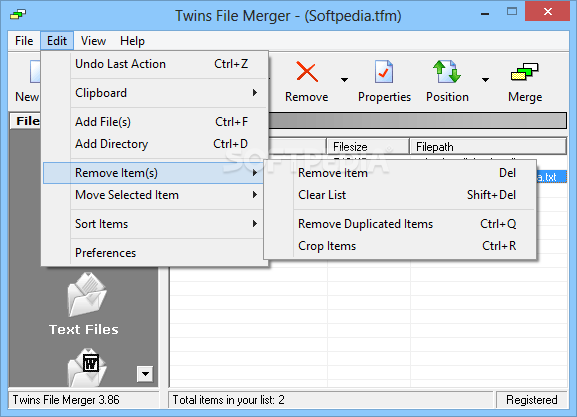The width and height of the screenshot is (577, 417).
Task: Open the View menu
Action: point(93,40)
